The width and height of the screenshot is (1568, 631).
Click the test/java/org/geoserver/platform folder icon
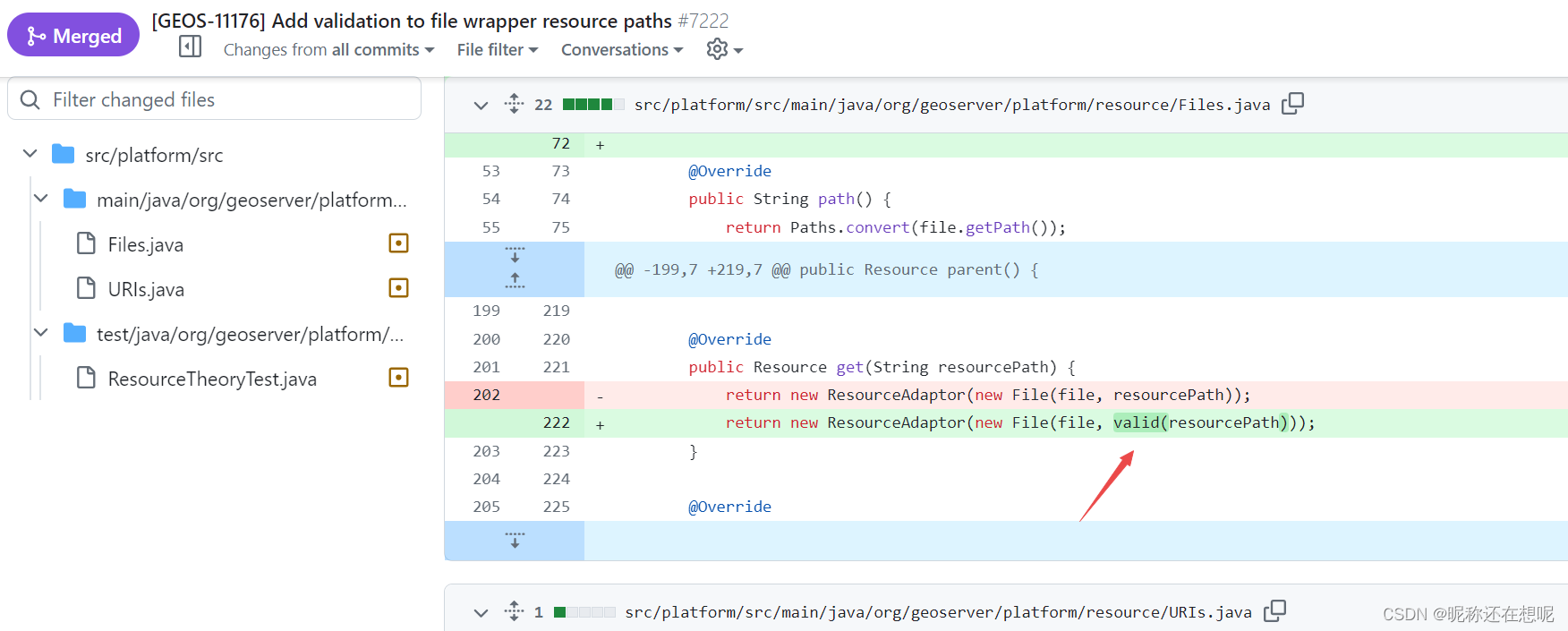coord(74,333)
